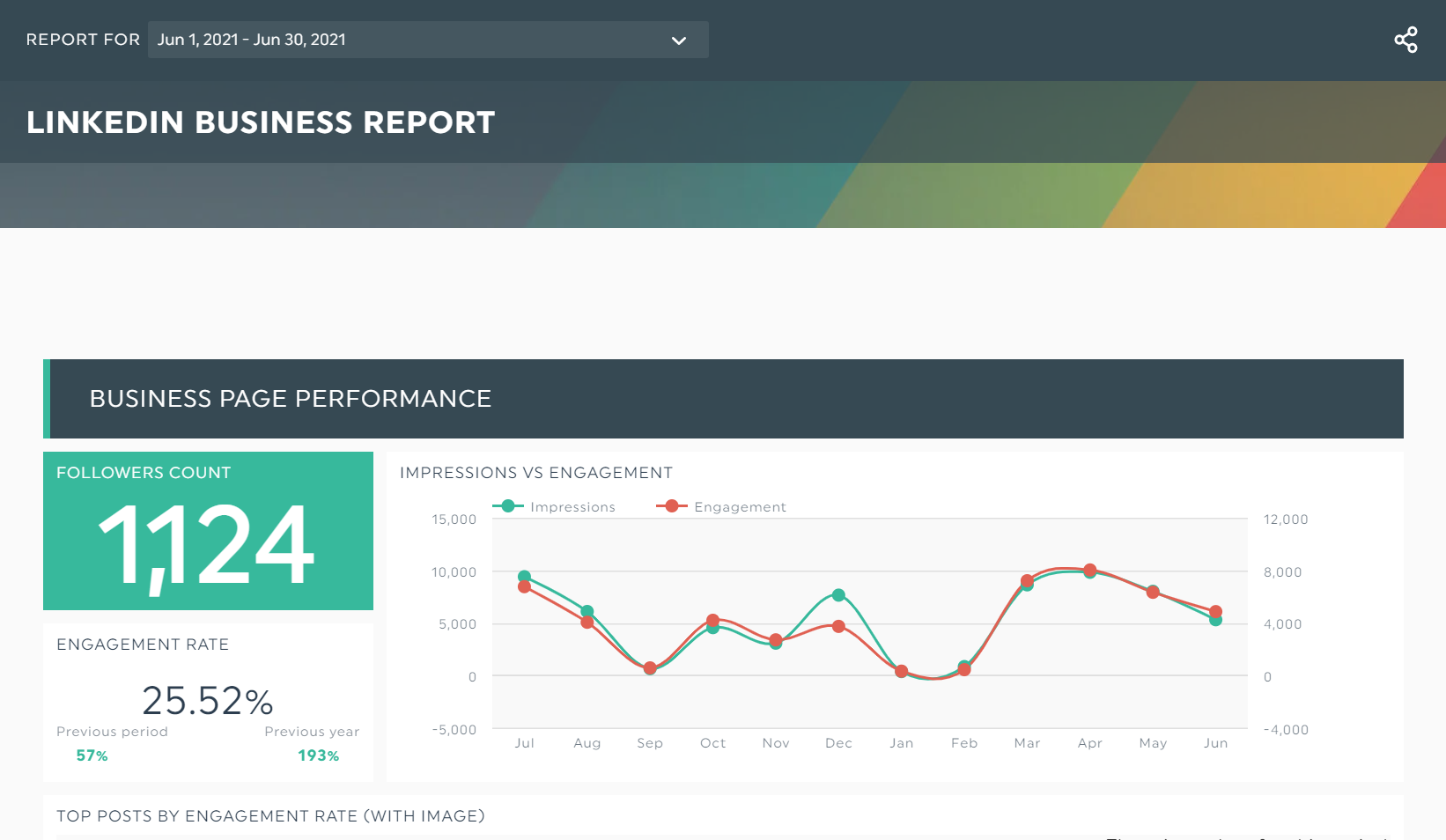The height and width of the screenshot is (840, 1446).
Task: Click the Followers Count 1,124 widget
Action: coord(208,531)
